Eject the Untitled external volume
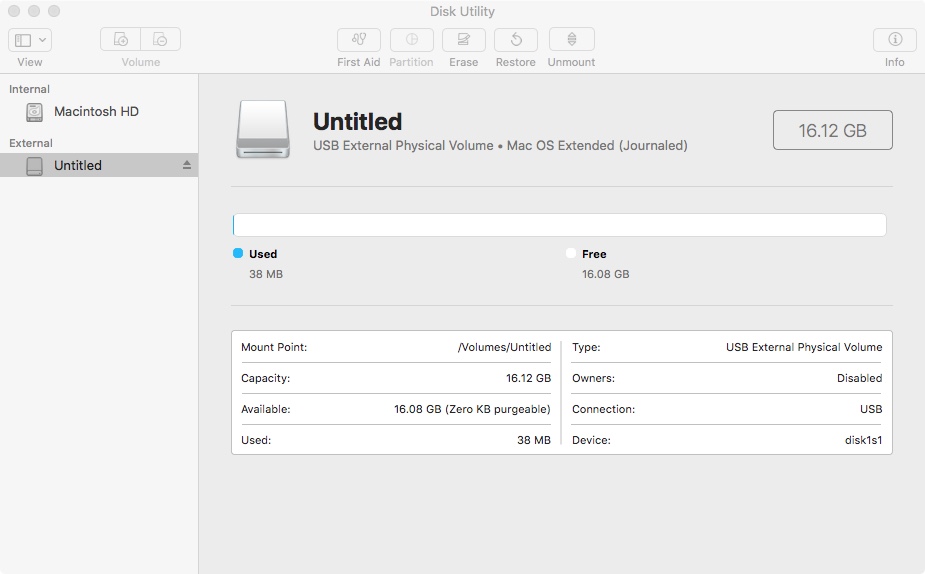The width and height of the screenshot is (925, 574). pos(186,165)
